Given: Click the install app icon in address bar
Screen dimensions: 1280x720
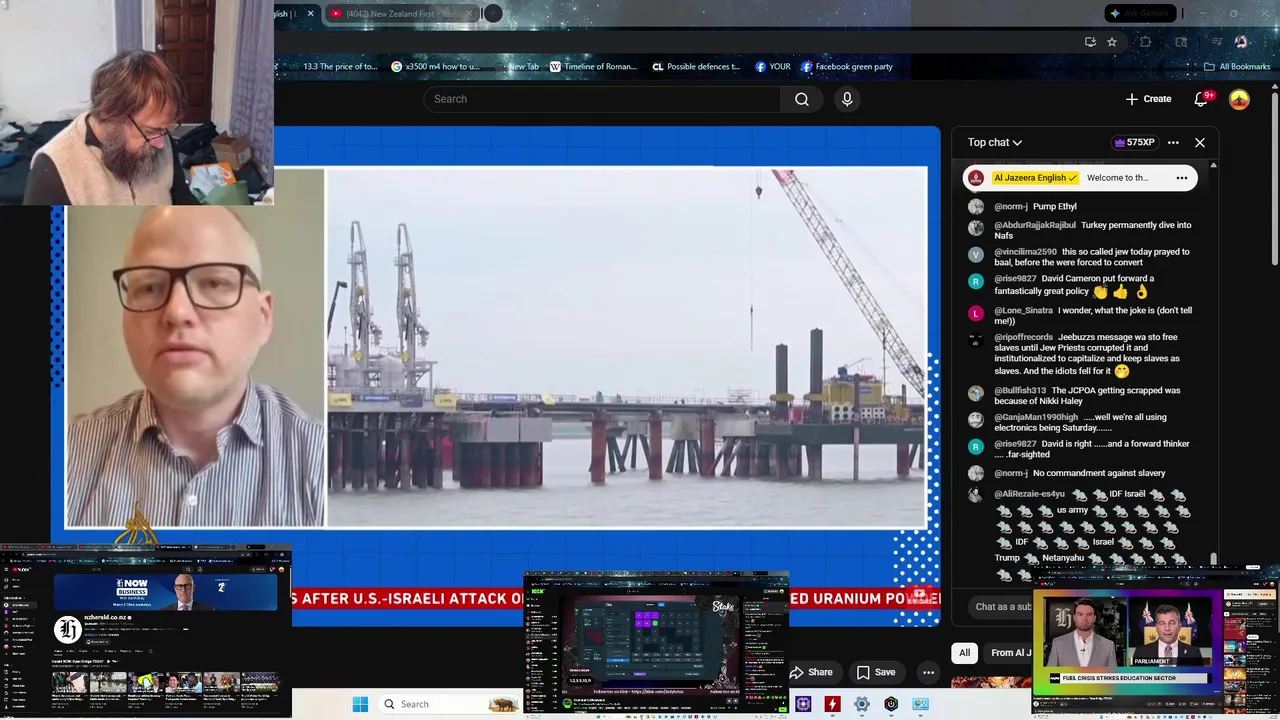Looking at the screenshot, I should (x=1090, y=42).
